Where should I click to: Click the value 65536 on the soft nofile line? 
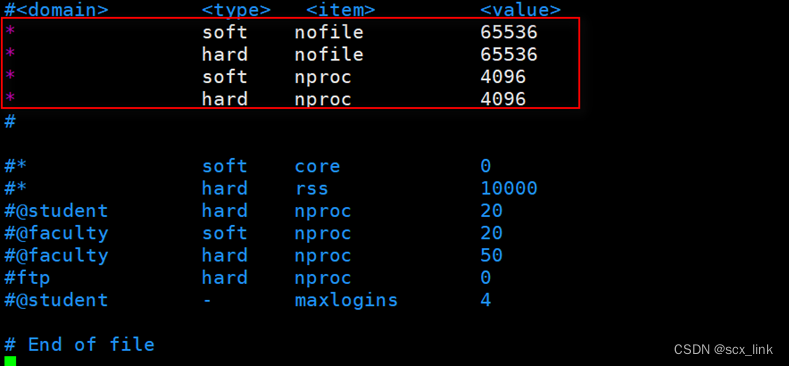[509, 32]
